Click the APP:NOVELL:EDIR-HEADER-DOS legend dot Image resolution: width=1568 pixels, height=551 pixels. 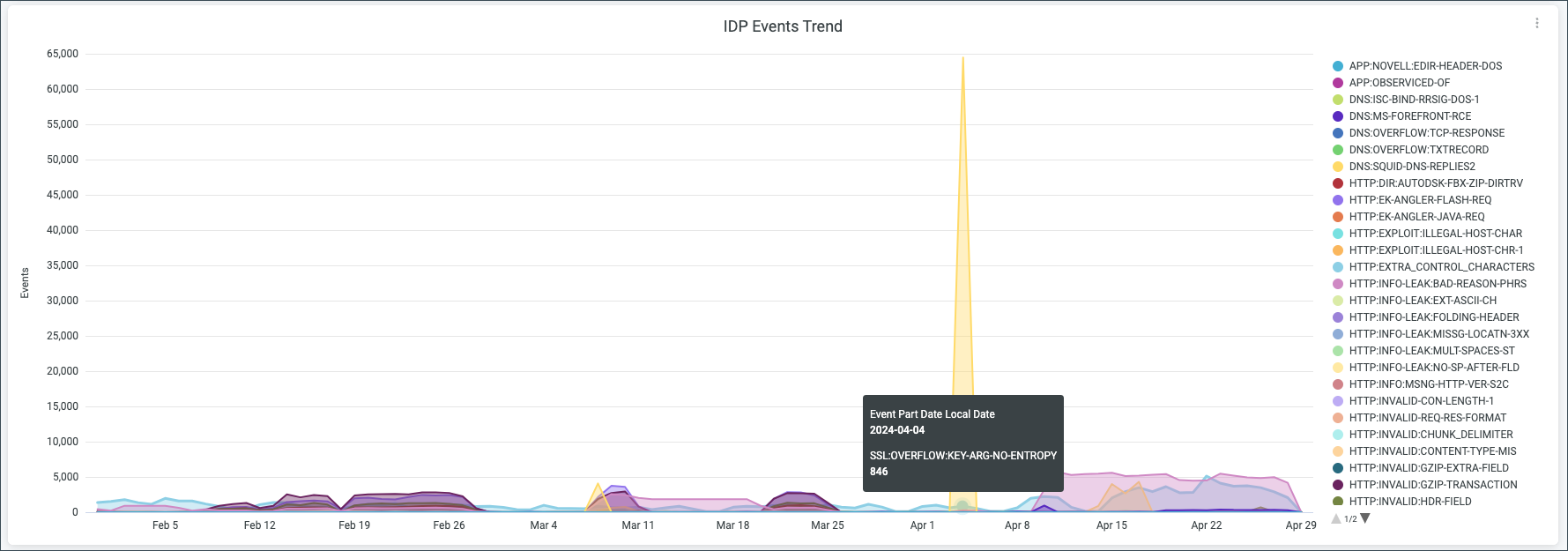pos(1338,66)
